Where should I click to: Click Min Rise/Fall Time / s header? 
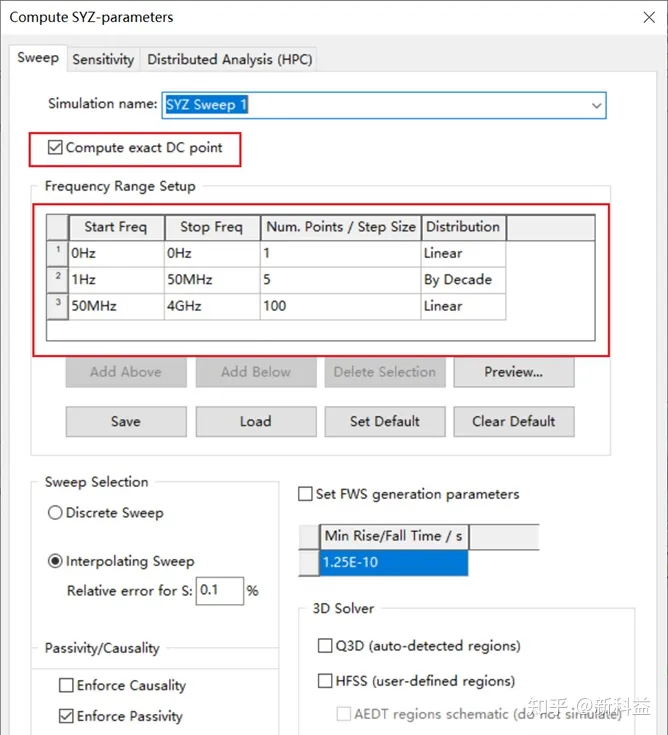tap(394, 536)
